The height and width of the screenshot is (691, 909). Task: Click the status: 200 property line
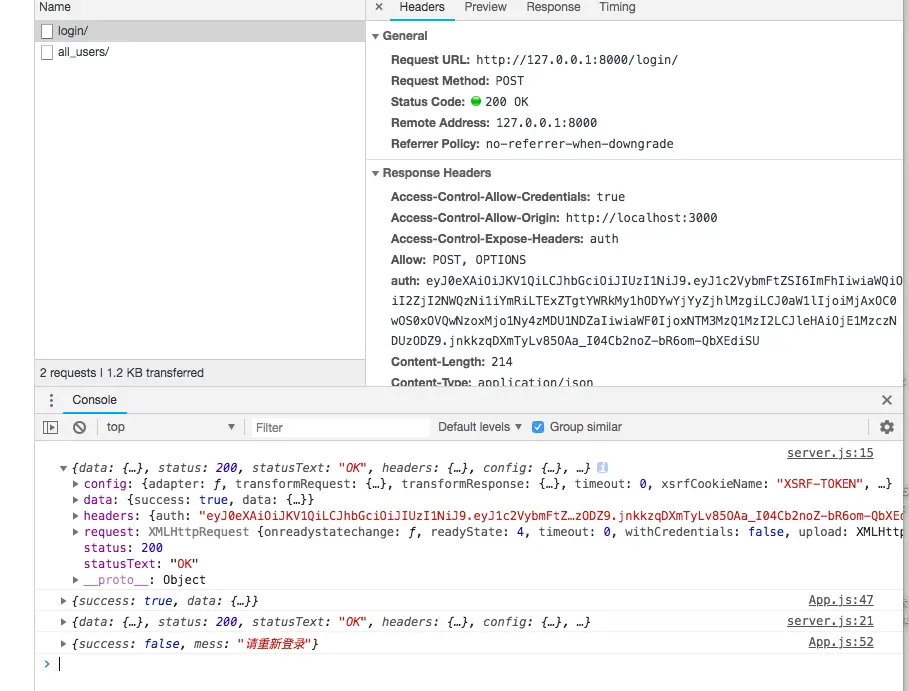(x=123, y=548)
